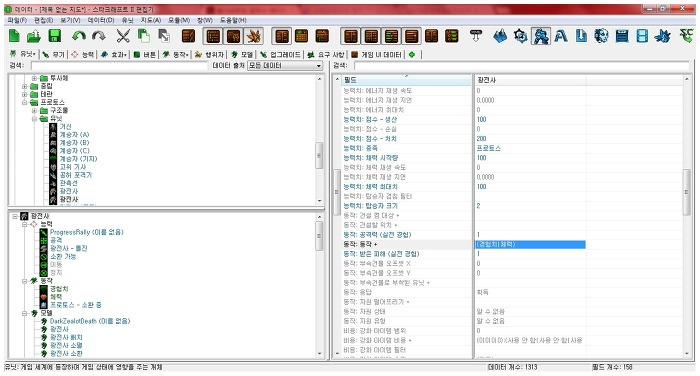Open the 파일(F) menu
This screenshot has height=376, width=700.
[17, 20]
